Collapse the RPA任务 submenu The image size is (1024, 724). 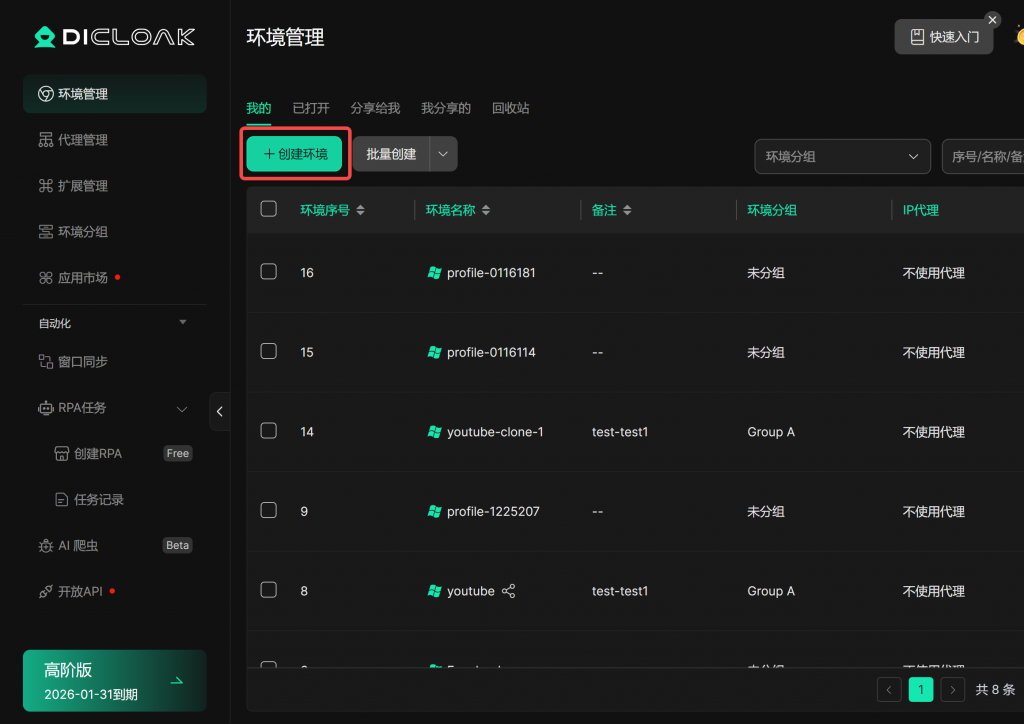pos(181,408)
